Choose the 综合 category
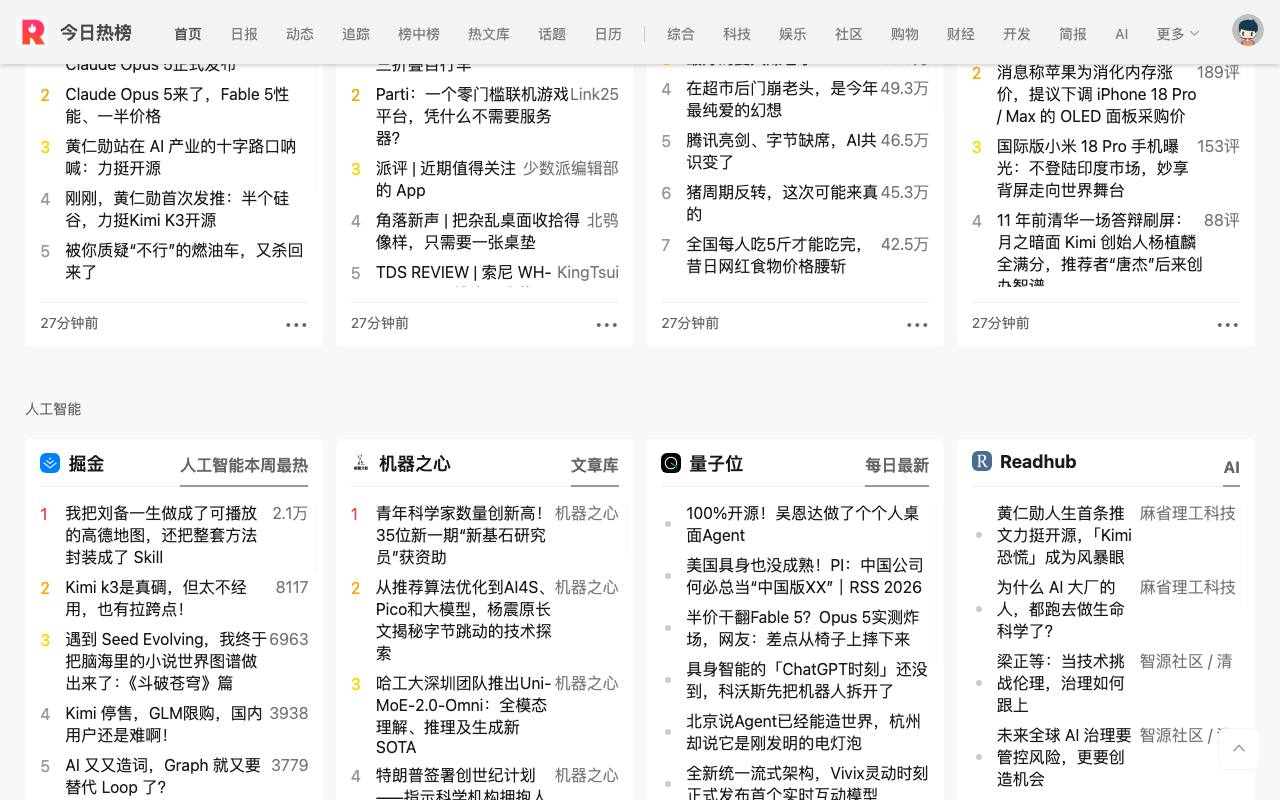The width and height of the screenshot is (1280, 800). pos(681,34)
